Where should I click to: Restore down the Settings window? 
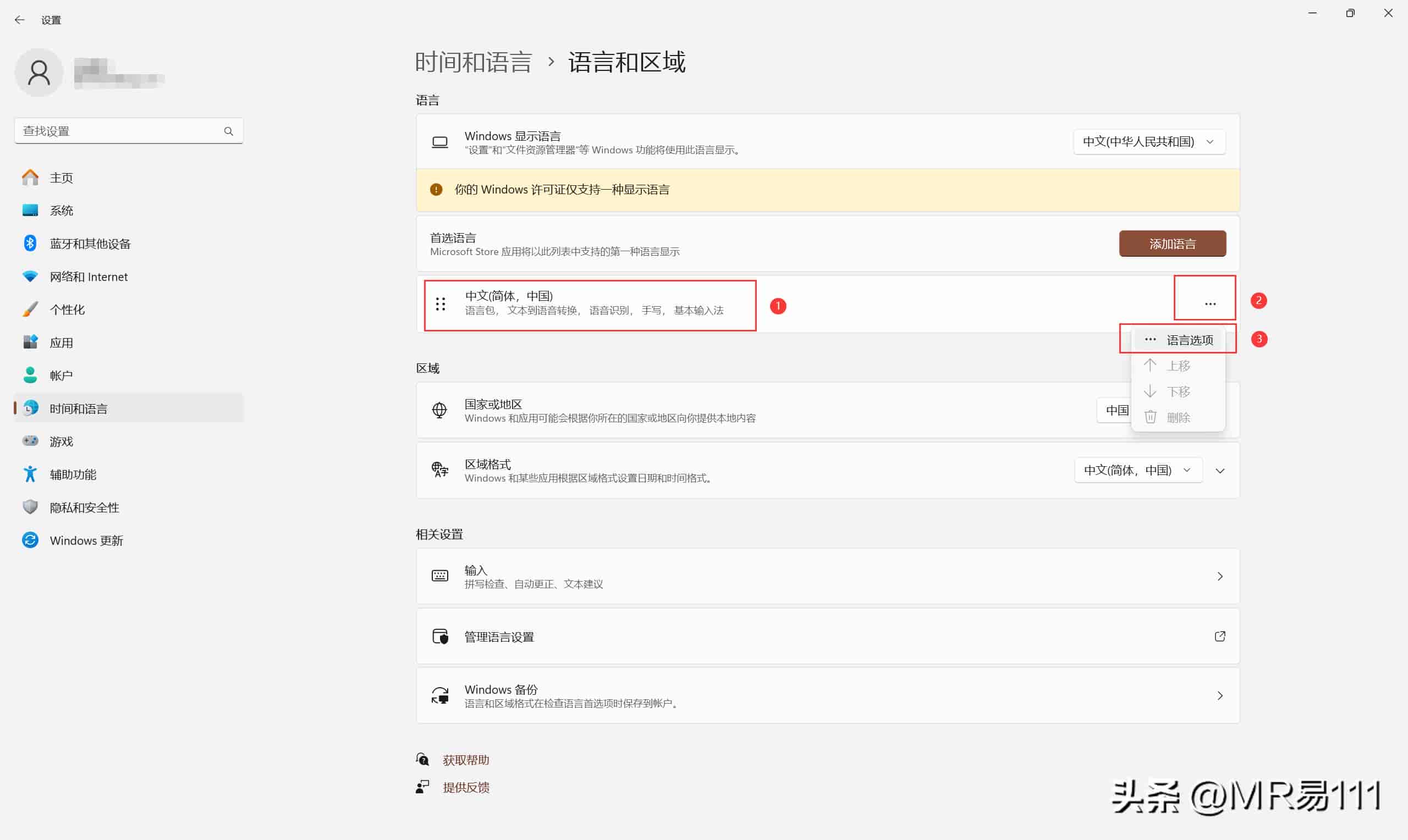click(x=1350, y=13)
